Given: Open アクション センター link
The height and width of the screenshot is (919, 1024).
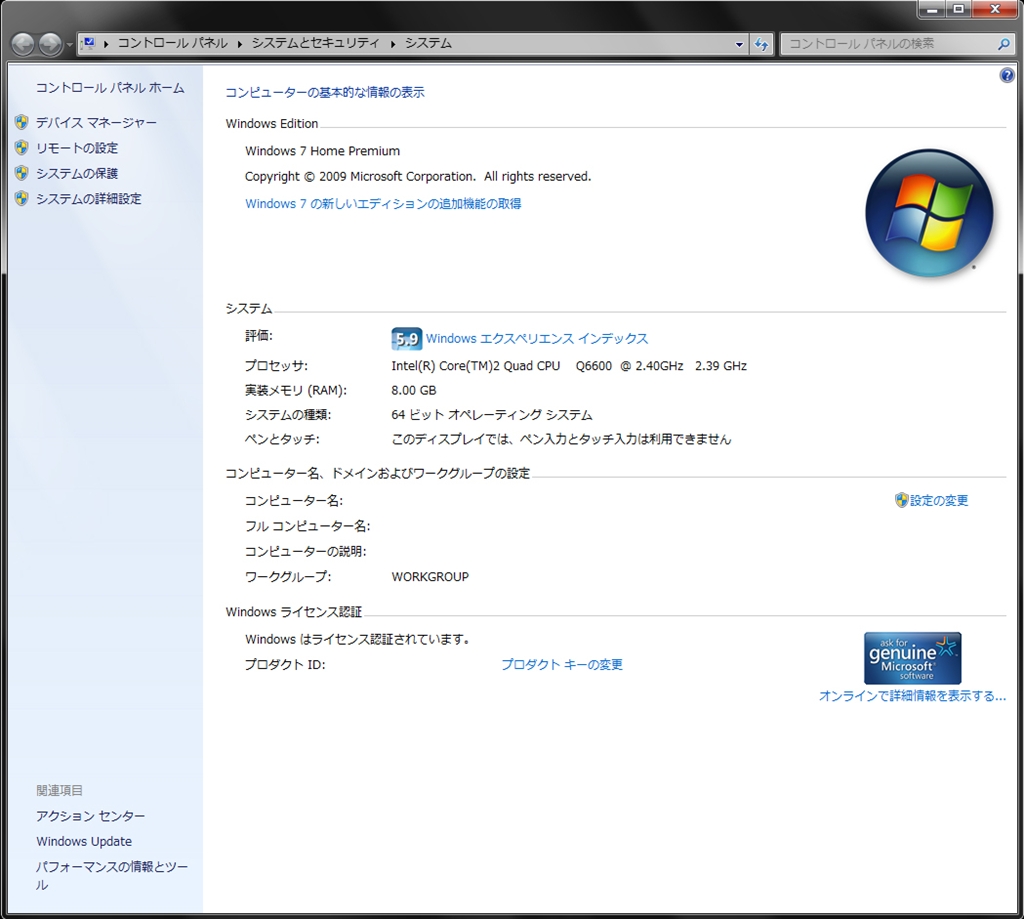Looking at the screenshot, I should tap(91, 816).
